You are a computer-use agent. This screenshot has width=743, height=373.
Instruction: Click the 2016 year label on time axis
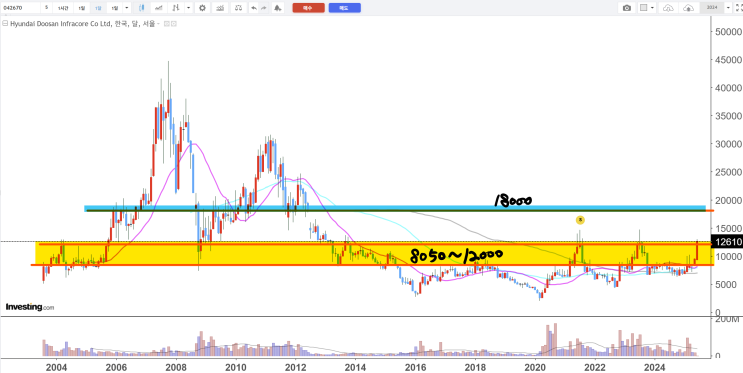(416, 367)
